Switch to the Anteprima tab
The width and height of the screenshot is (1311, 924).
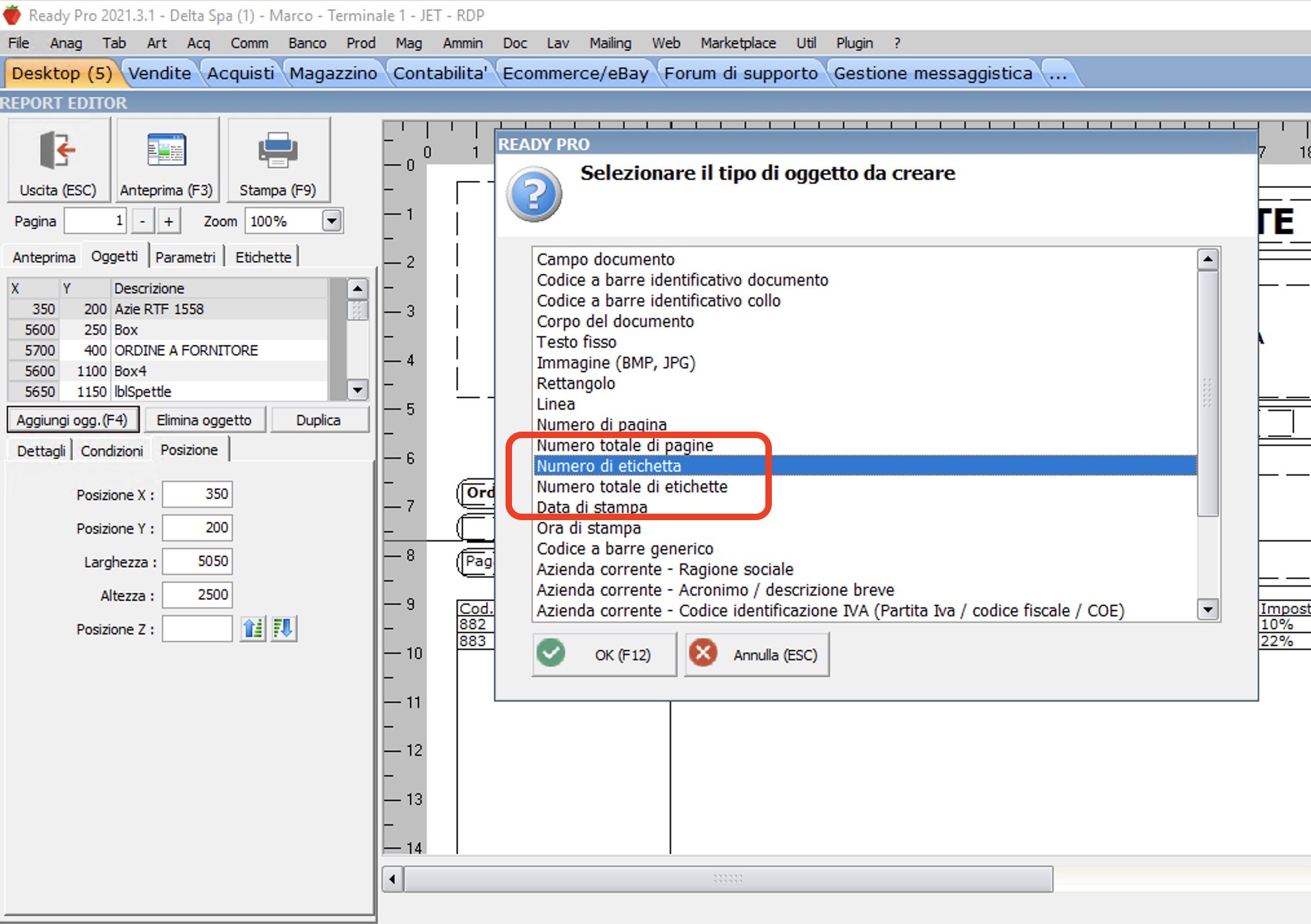[44, 257]
